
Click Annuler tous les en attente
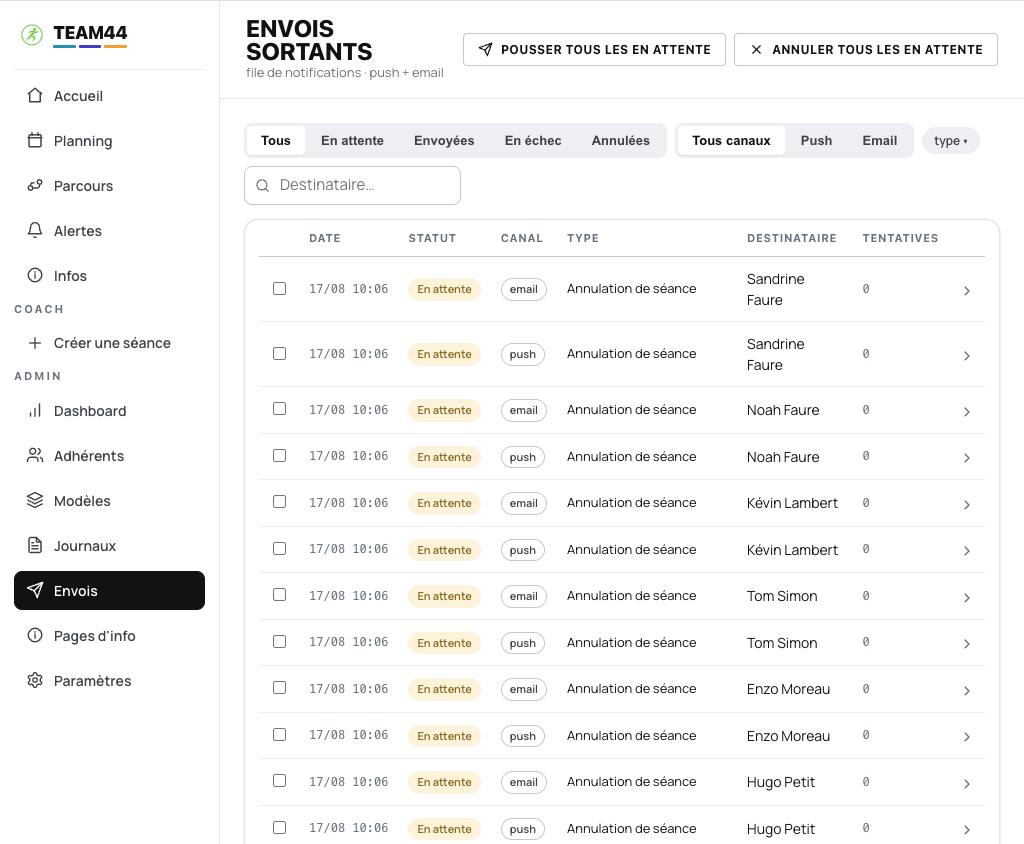click(865, 50)
